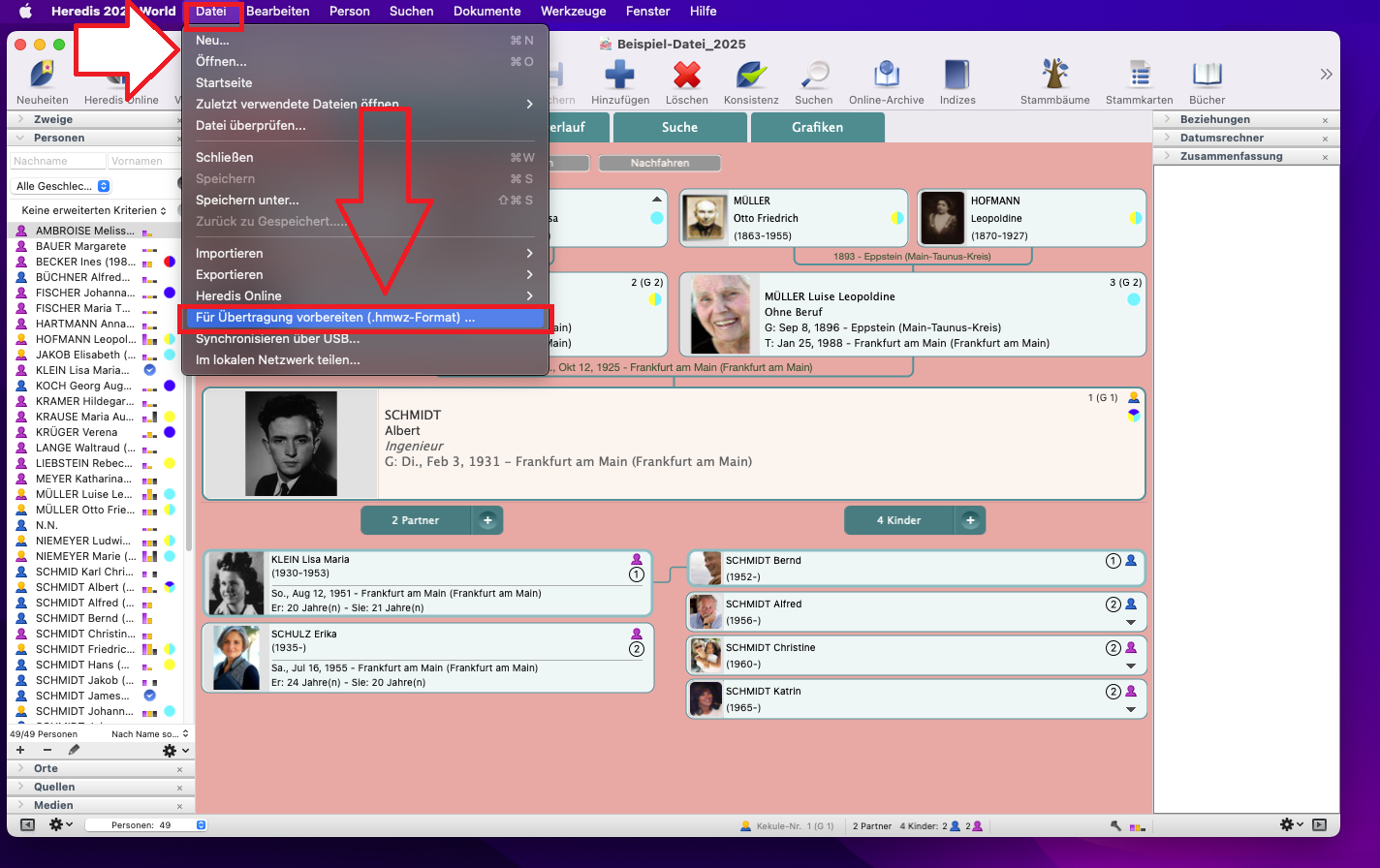Screen dimensions: 1380x868
Task: Switch to the Grafiken tab
Action: [x=817, y=128]
